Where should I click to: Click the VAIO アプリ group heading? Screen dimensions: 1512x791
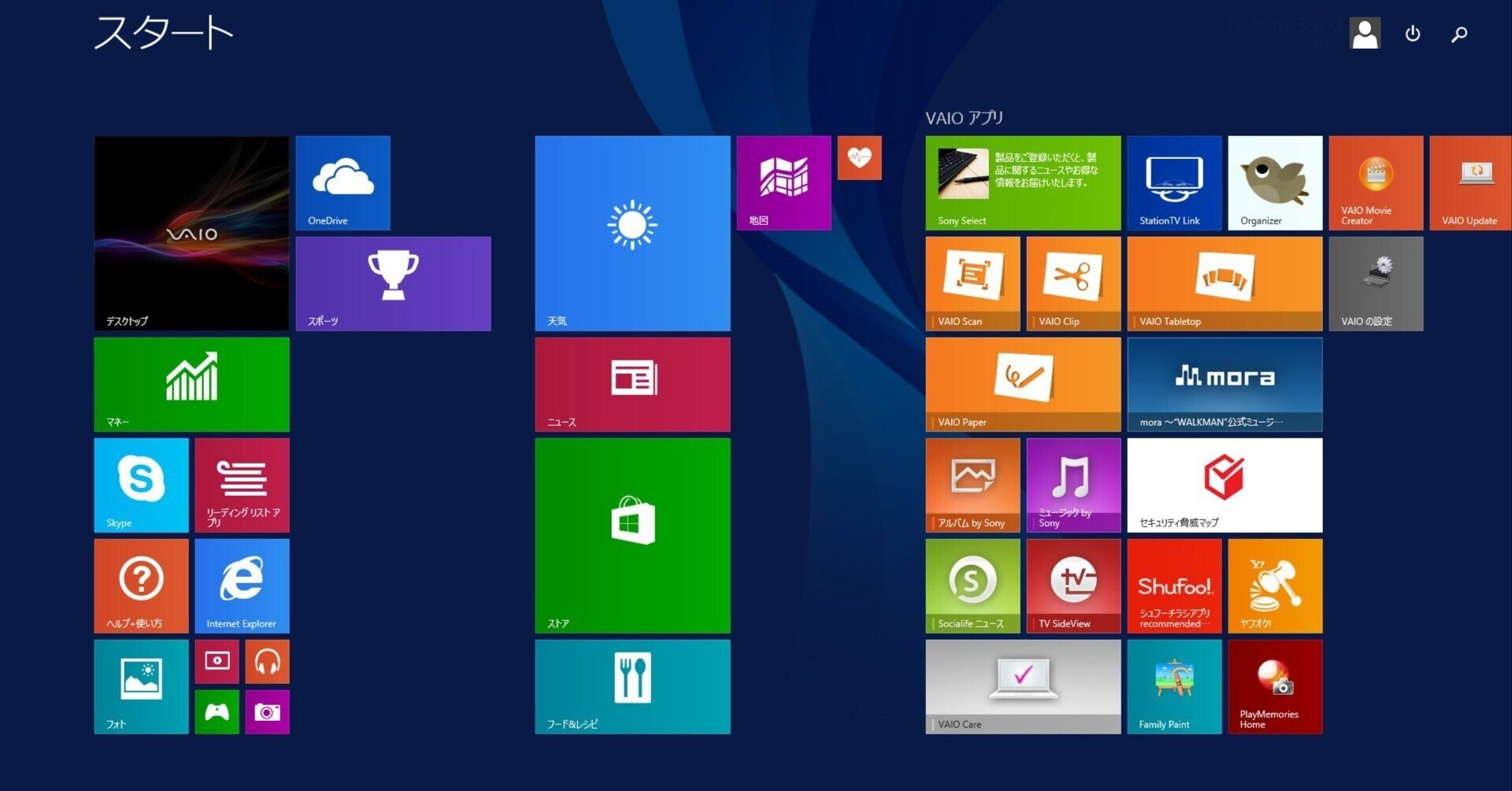(x=965, y=118)
